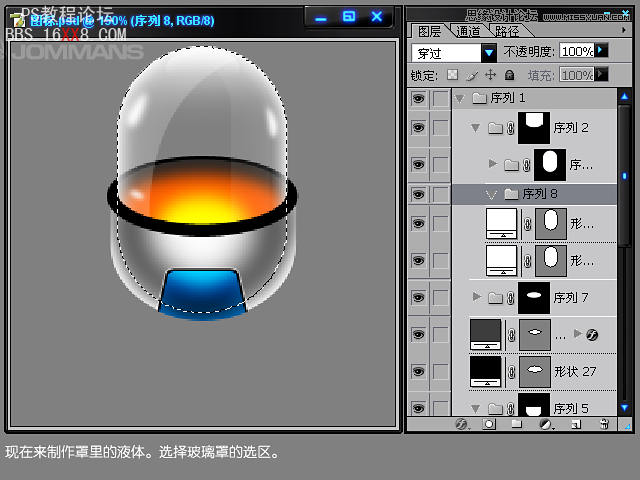The width and height of the screenshot is (640, 480).
Task: Open the add layer style fx button
Action: [x=462, y=424]
